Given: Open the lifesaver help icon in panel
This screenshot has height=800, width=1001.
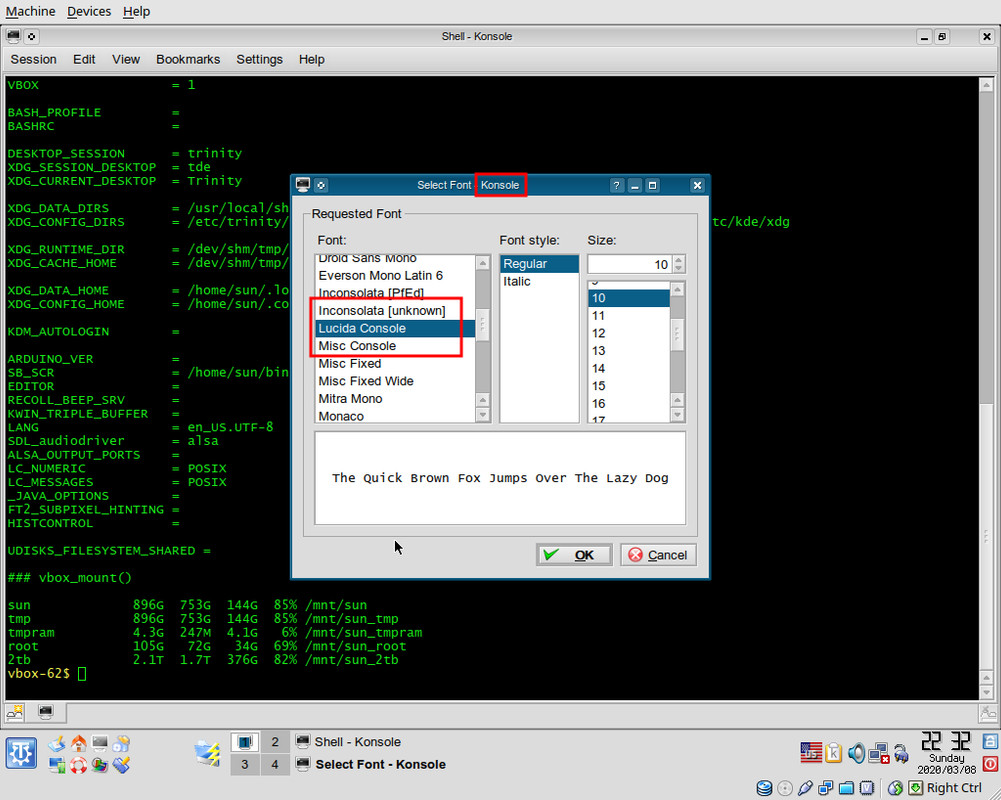Looking at the screenshot, I should point(79,765).
